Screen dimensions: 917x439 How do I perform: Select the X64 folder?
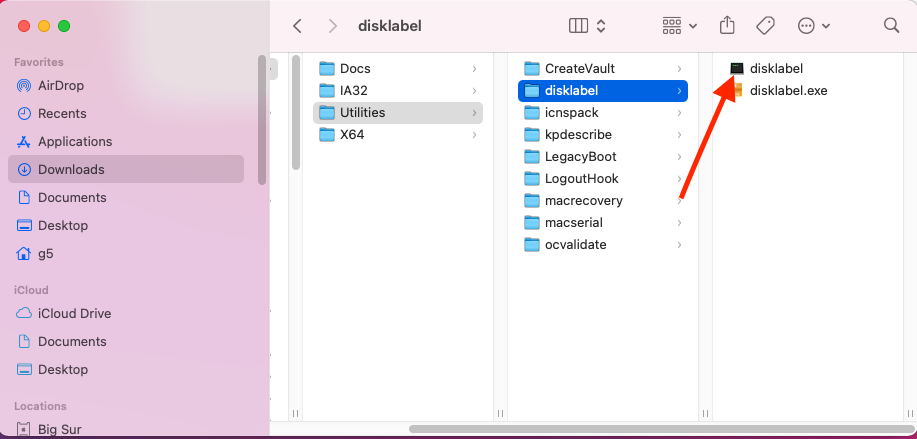click(x=398, y=134)
